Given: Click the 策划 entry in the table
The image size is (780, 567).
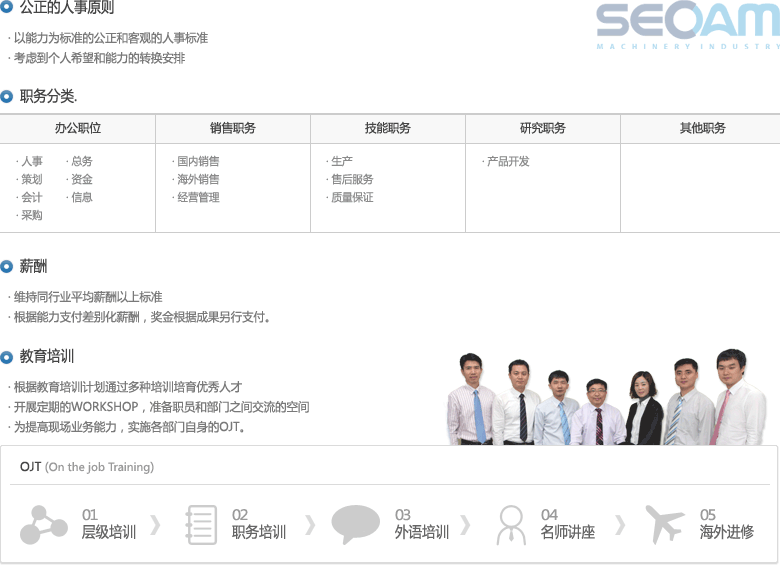Looking at the screenshot, I should pos(30,179).
